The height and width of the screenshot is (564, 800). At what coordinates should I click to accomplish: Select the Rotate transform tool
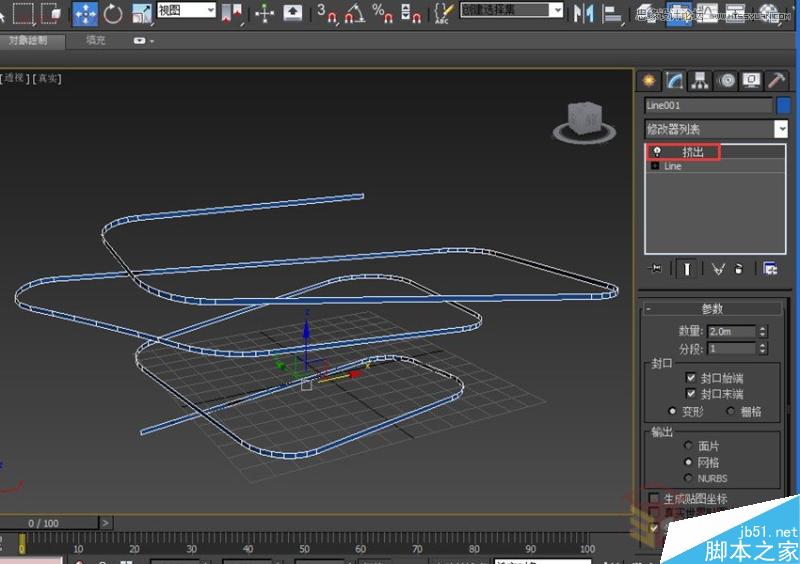point(113,13)
